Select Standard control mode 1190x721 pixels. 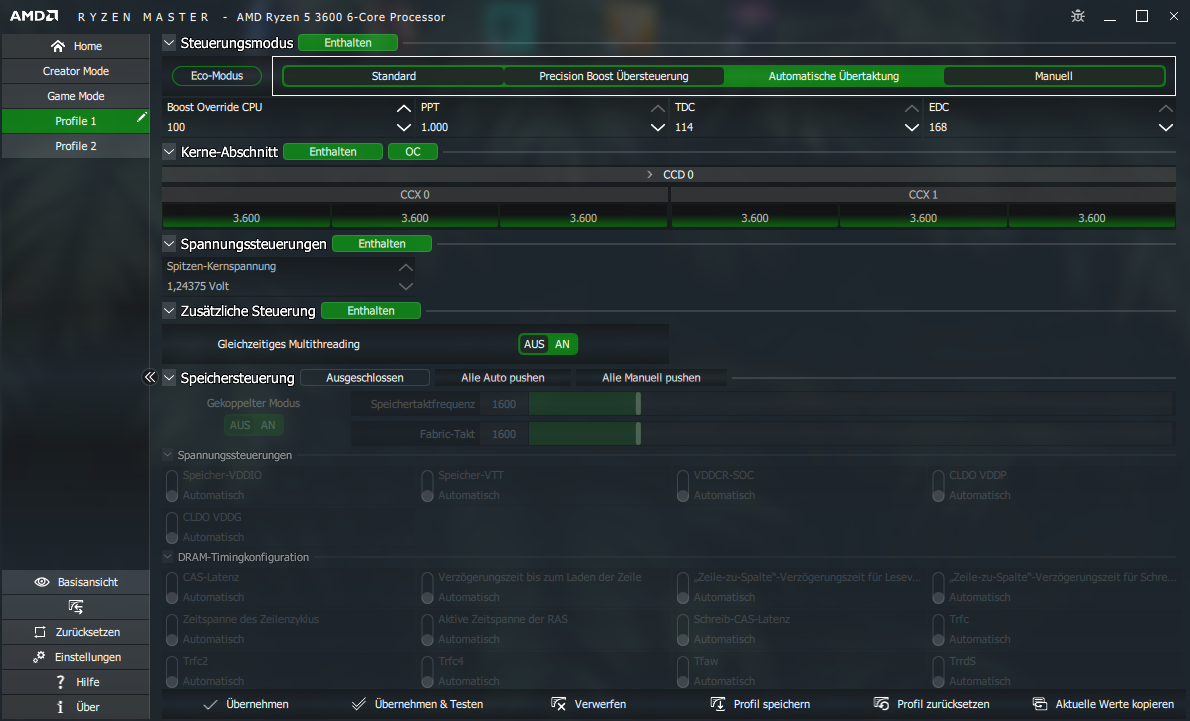tap(394, 76)
